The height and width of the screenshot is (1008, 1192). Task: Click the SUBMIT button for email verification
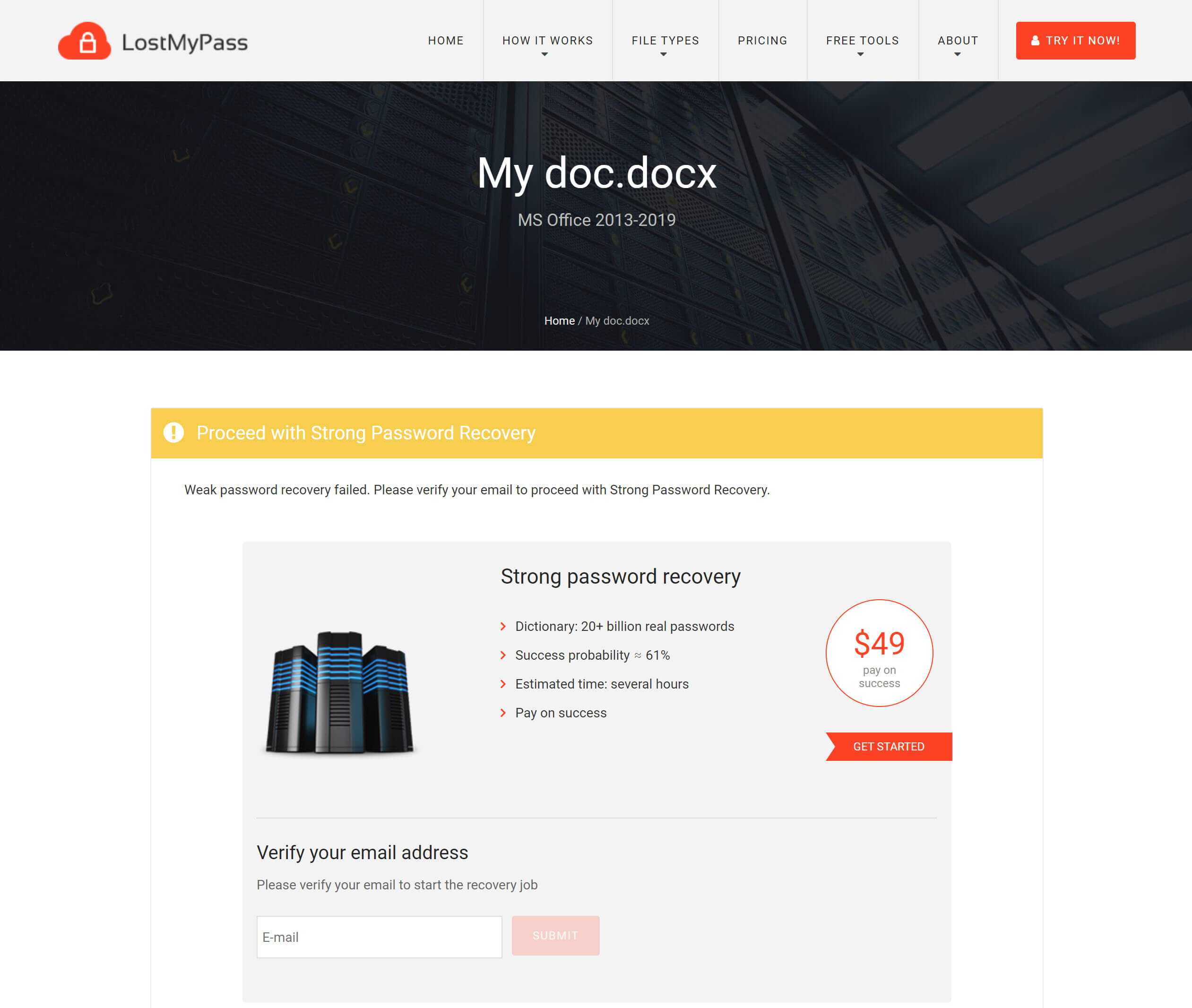(x=555, y=935)
